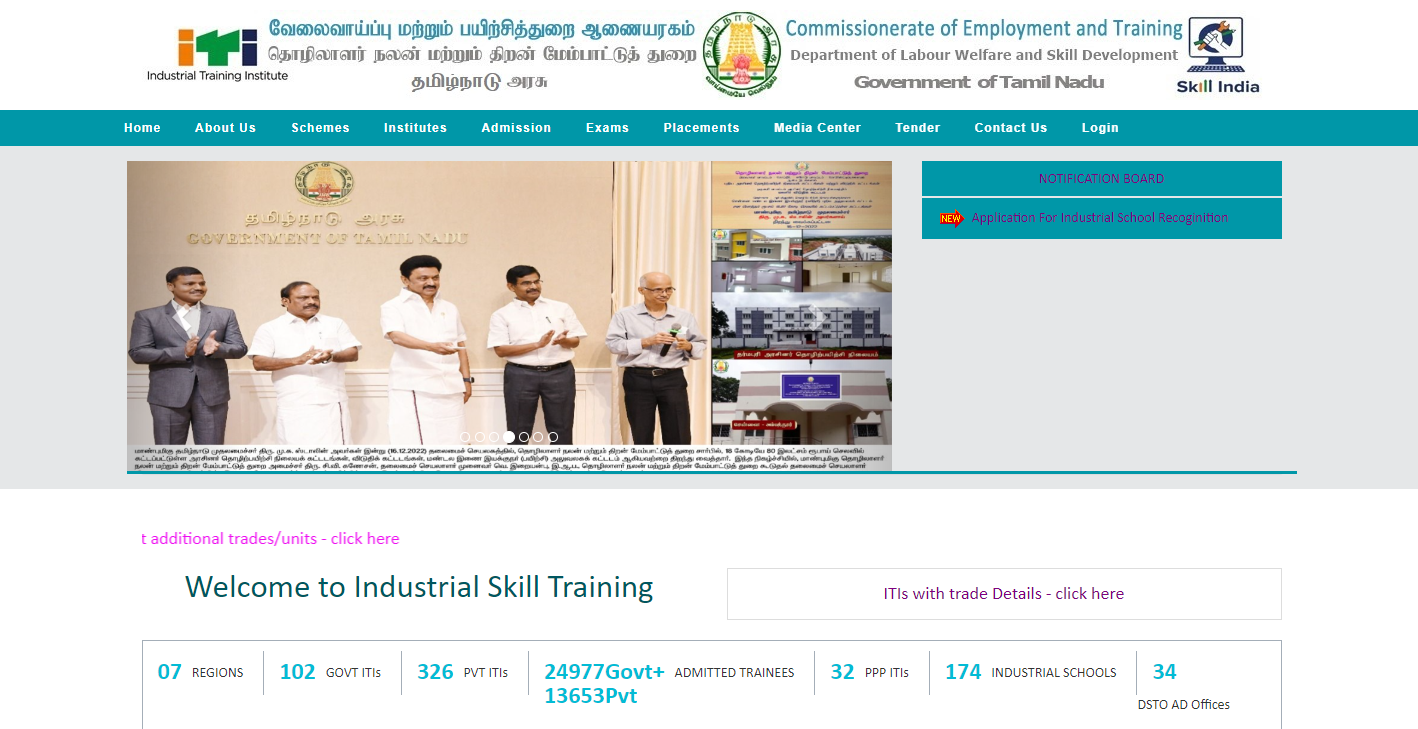Click the ITI Industrial Training Institute logo
This screenshot has height=729, width=1418.
(x=217, y=54)
